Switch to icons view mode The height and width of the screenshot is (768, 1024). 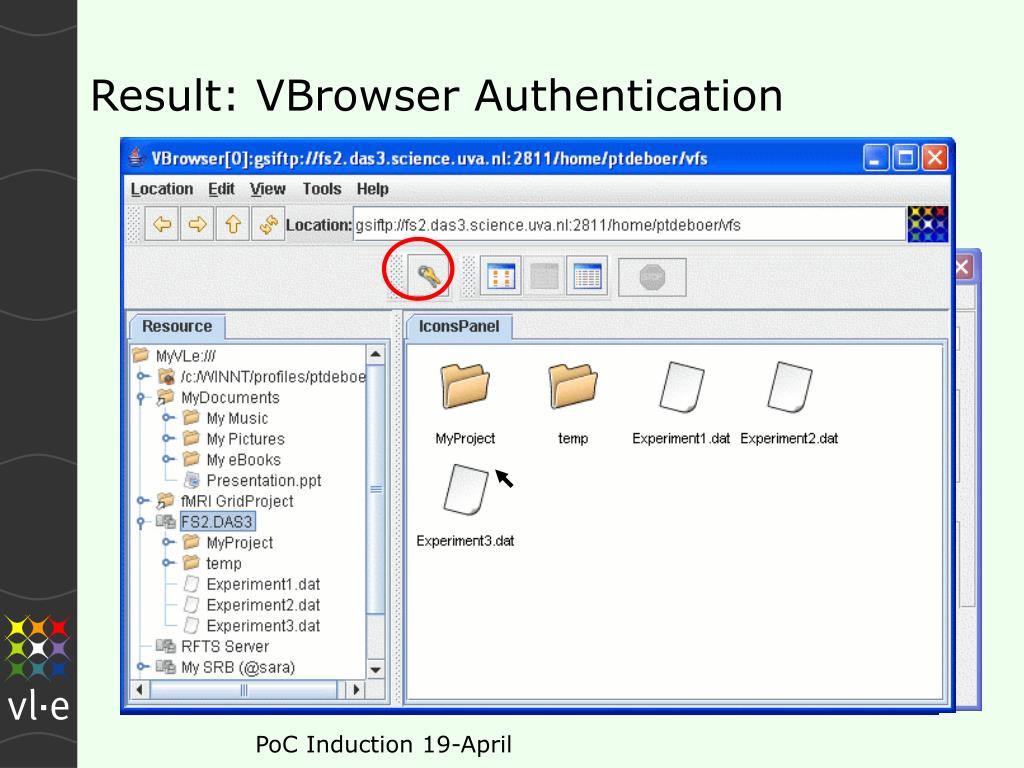[x=501, y=276]
